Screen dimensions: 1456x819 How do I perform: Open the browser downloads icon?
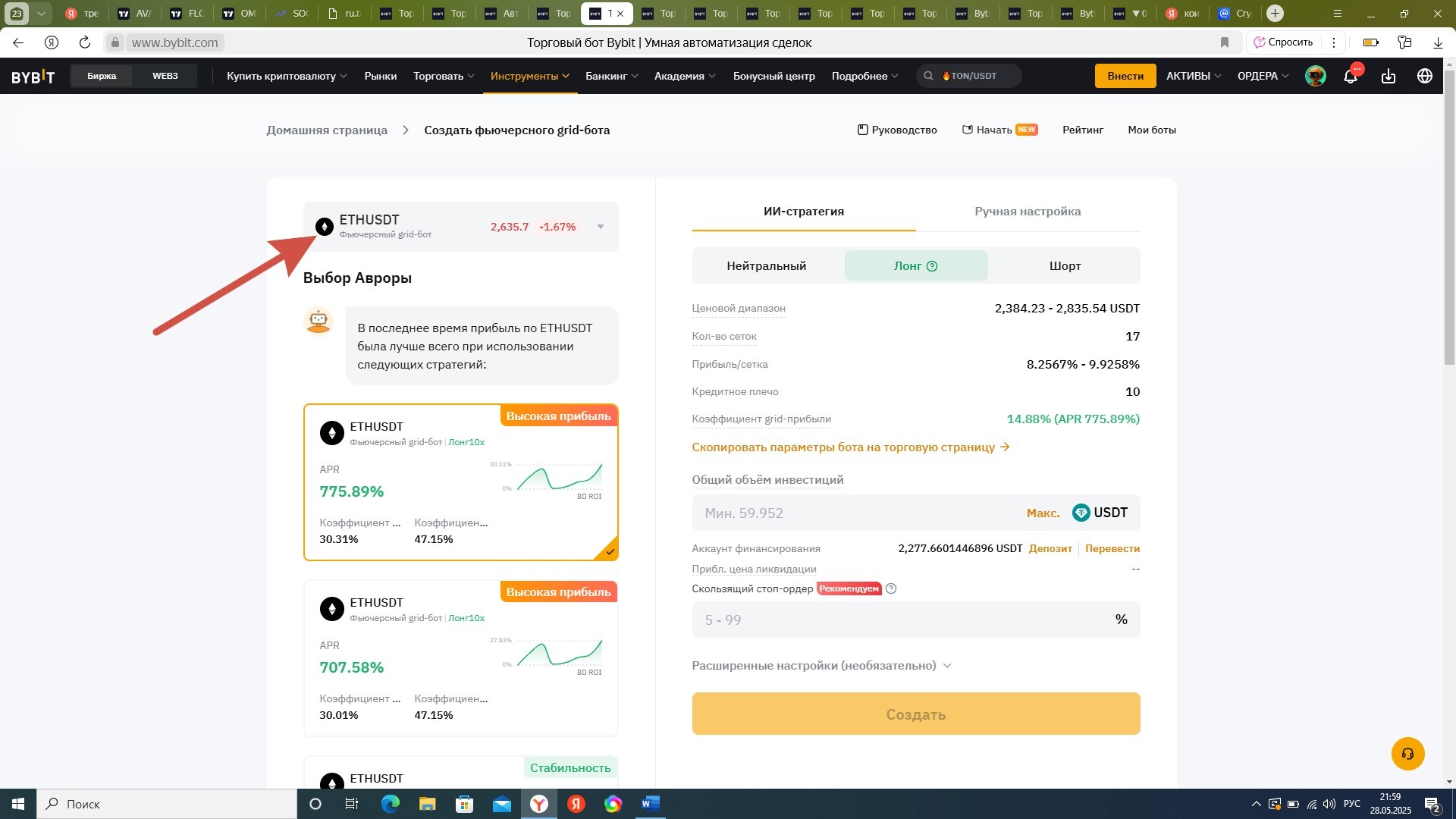[x=1438, y=42]
